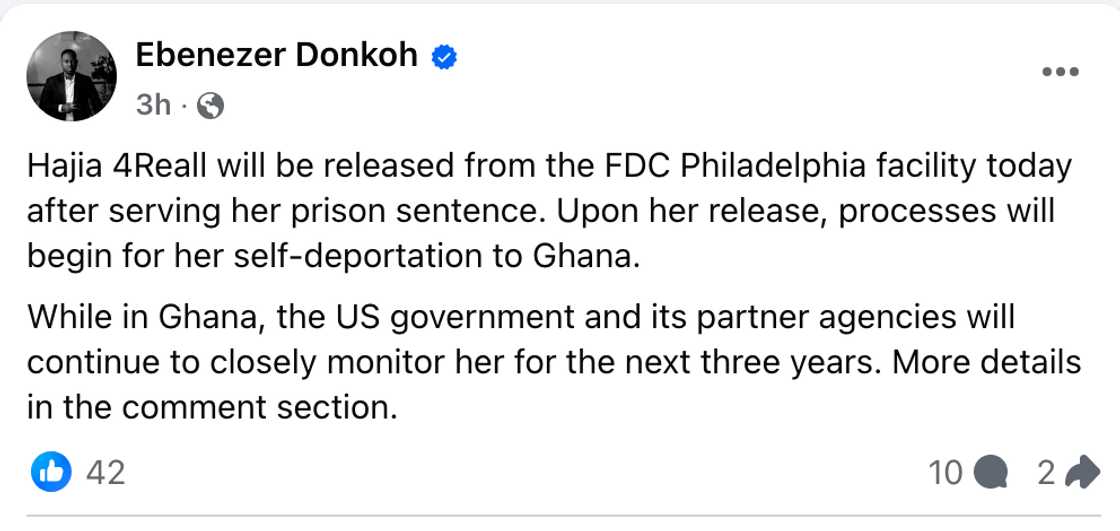Show the 10 comments count

(x=945, y=472)
